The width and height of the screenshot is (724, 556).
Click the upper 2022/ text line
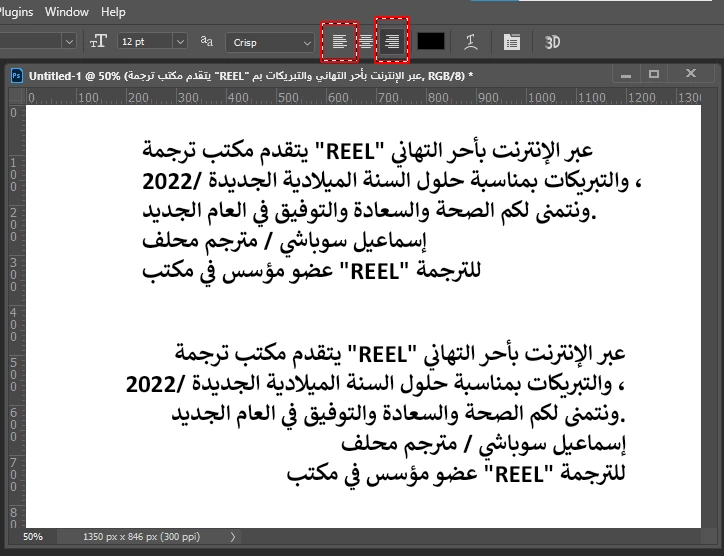(x=392, y=181)
